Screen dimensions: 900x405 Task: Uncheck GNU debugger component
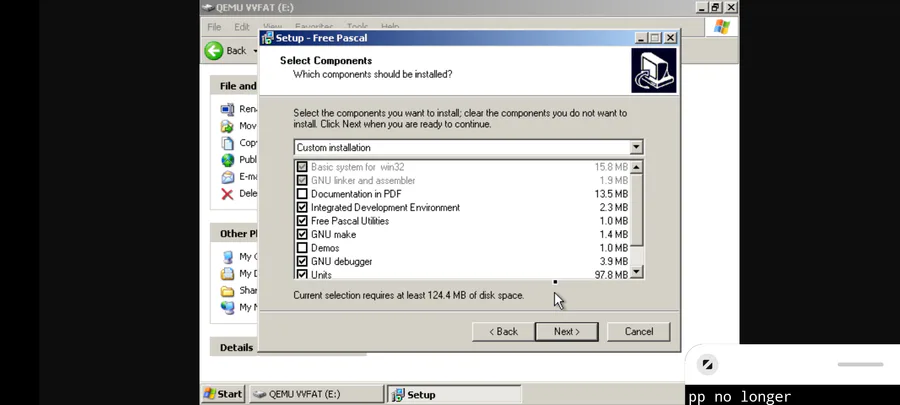tap(302, 262)
